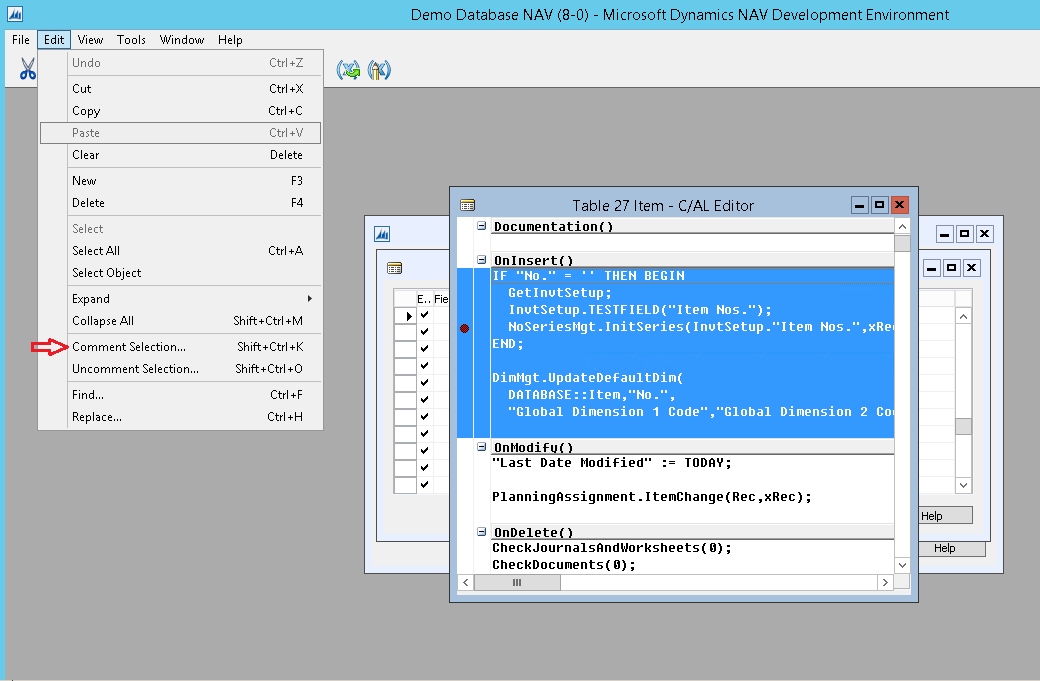Toggle the checkmark in the second table row
This screenshot has width=1040, height=681.
(424, 333)
